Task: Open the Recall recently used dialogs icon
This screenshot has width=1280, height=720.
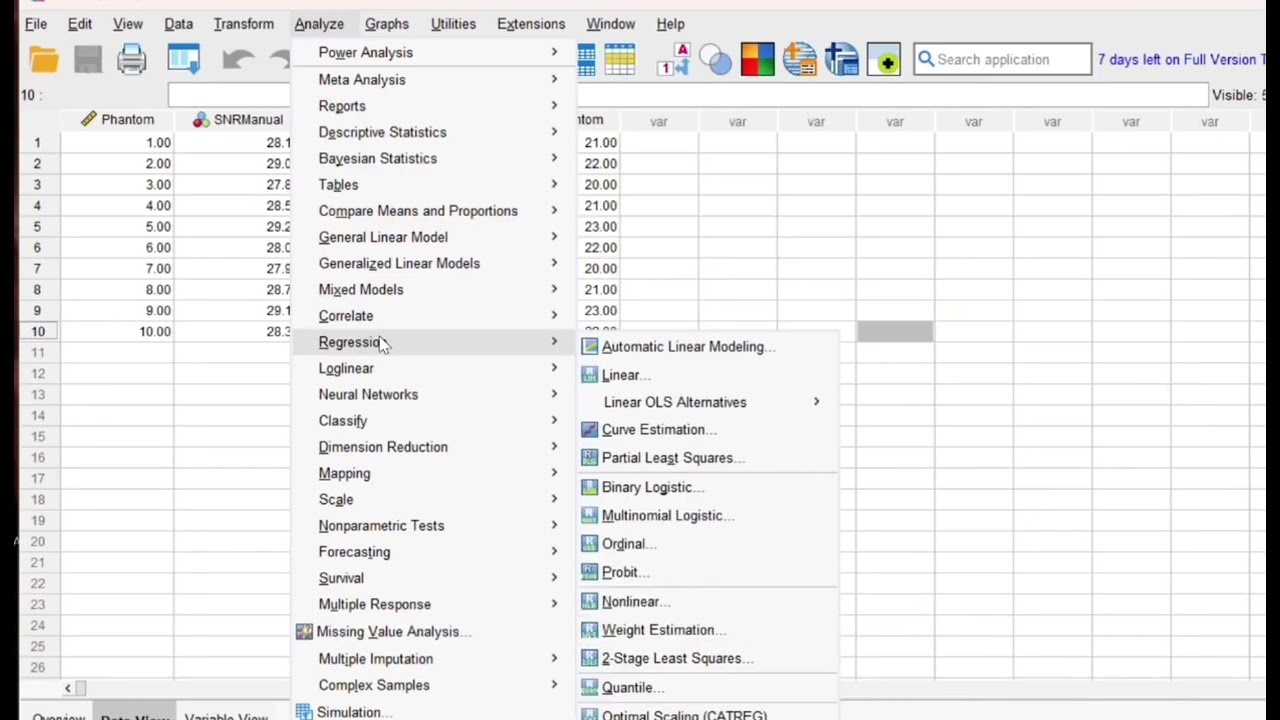Action: coord(184,60)
